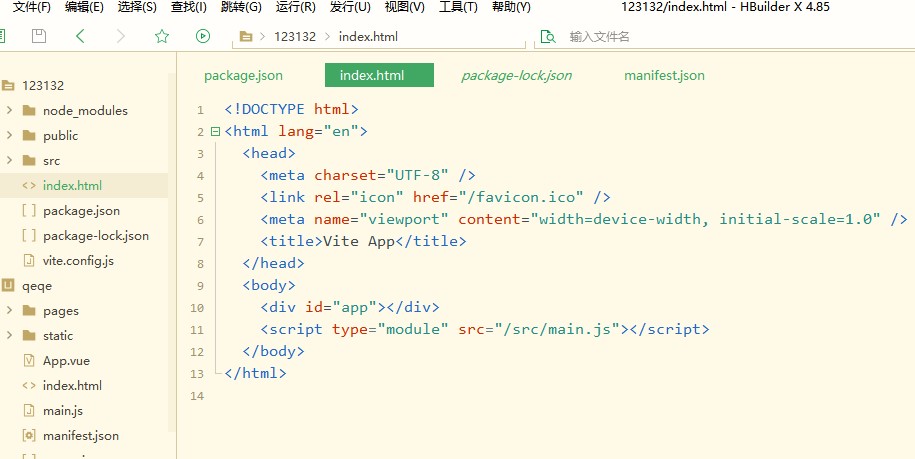915x459 pixels.
Task: Open vite.config.js from the project tree
Action: point(78,261)
